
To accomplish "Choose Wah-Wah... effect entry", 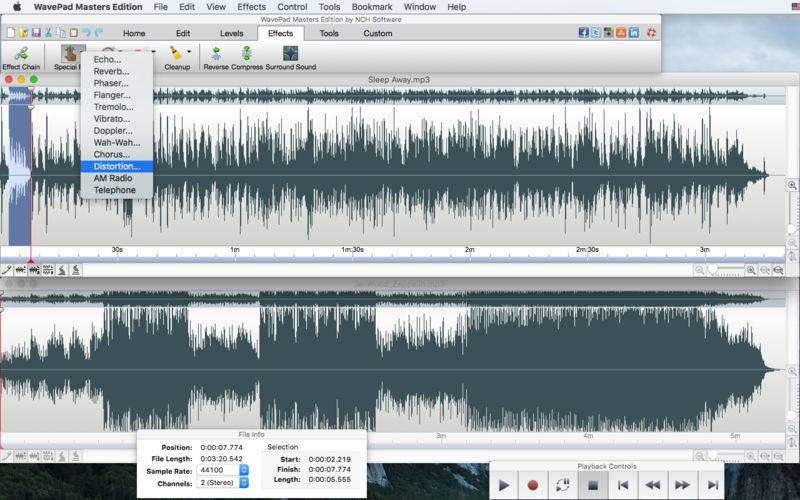I will point(117,143).
